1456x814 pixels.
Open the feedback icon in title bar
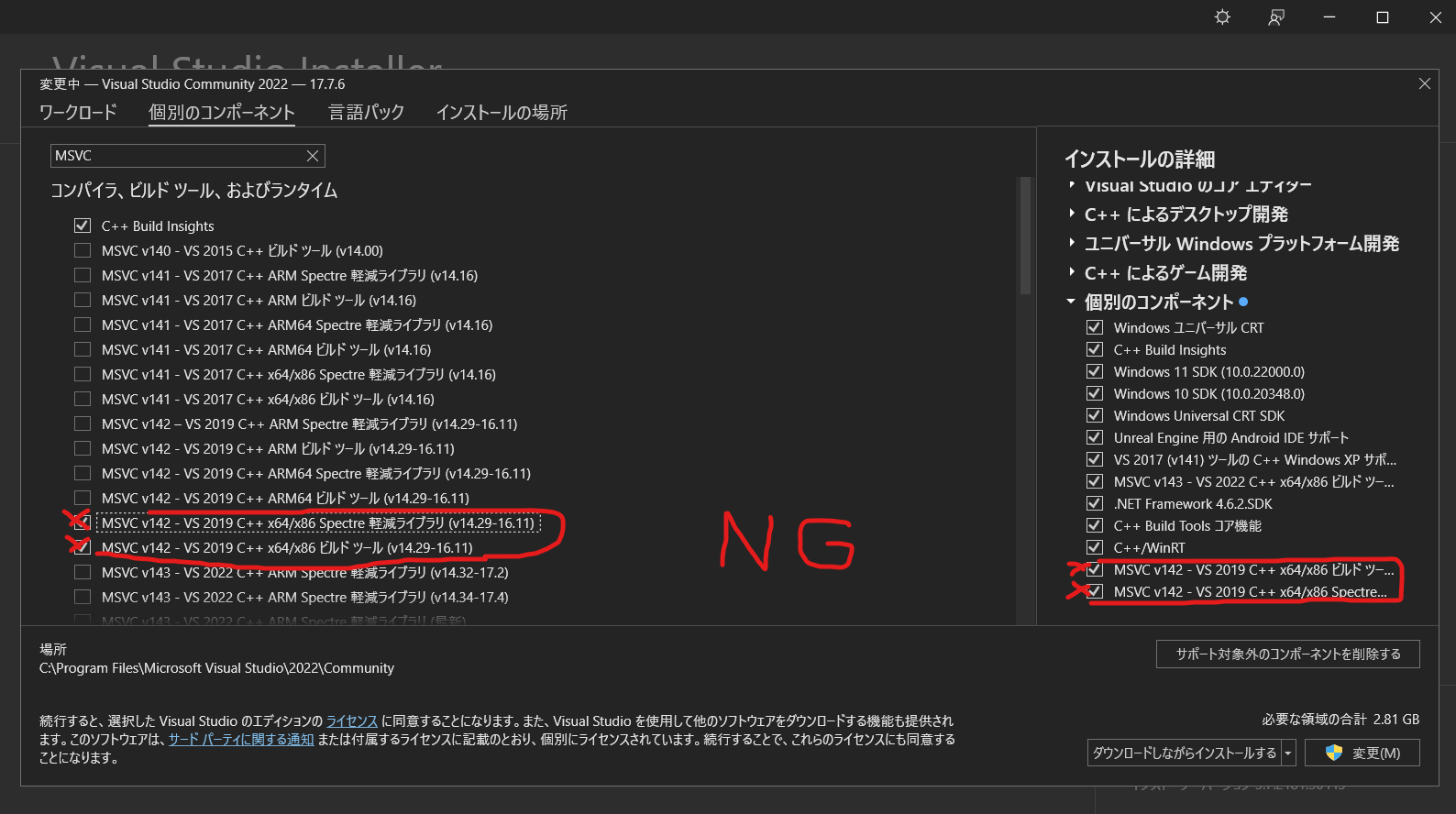[1275, 17]
